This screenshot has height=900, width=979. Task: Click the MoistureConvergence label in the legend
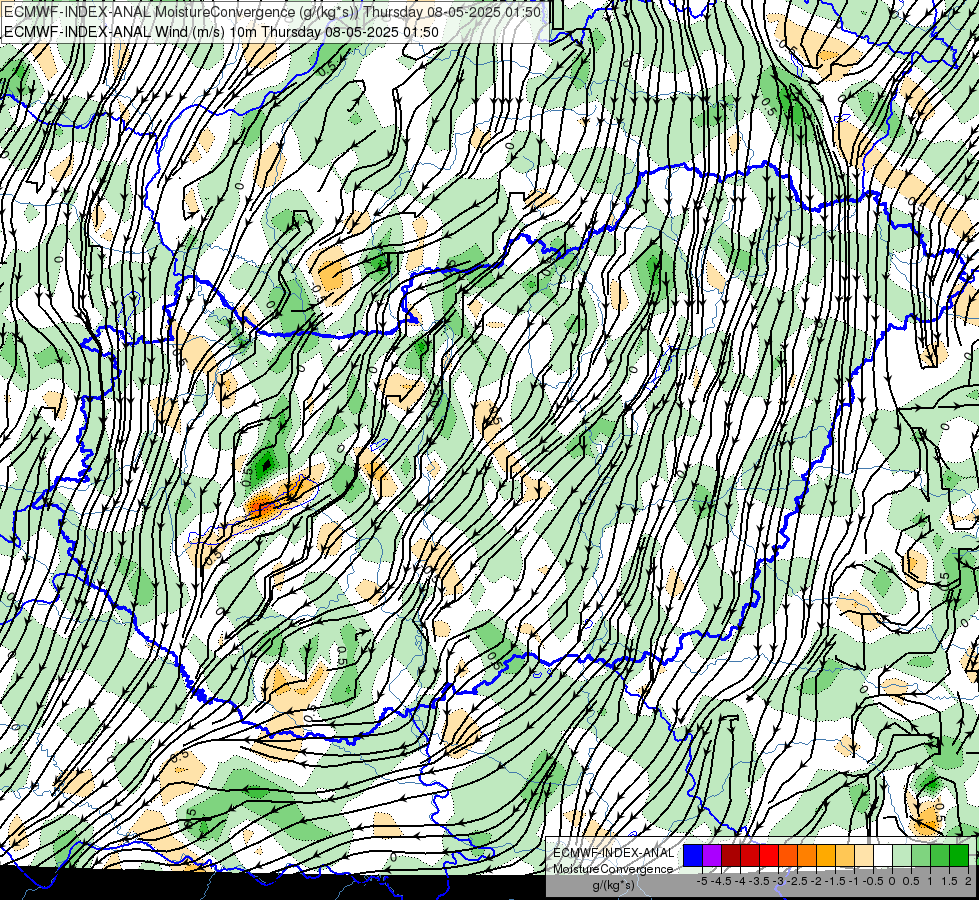(x=613, y=869)
